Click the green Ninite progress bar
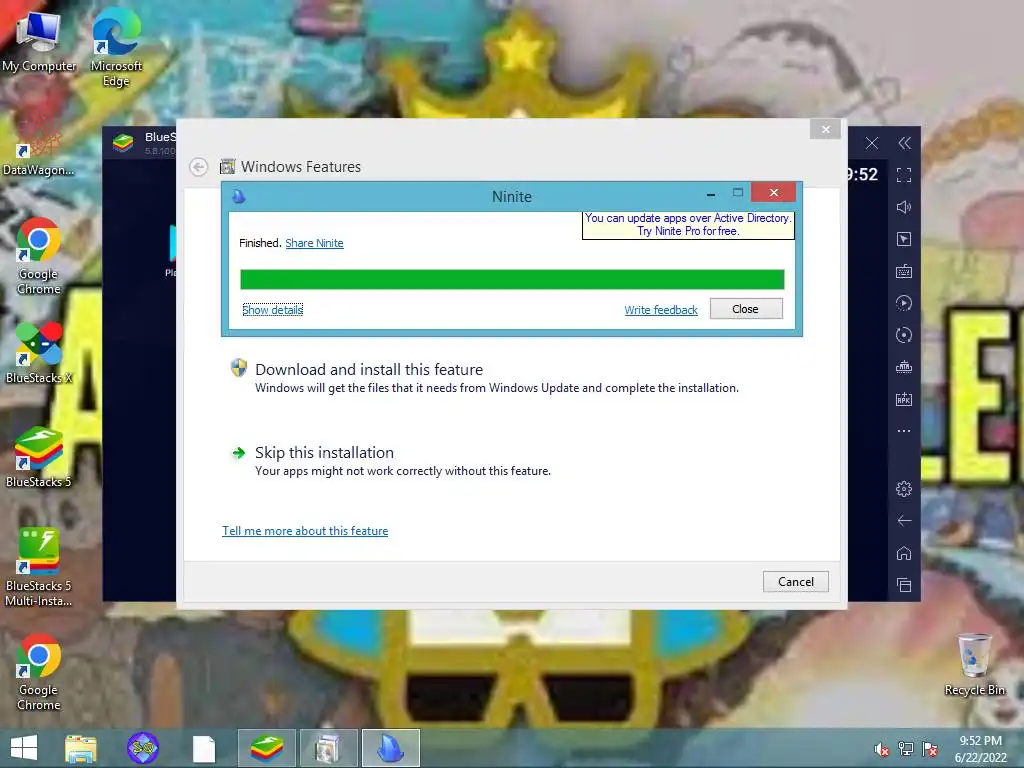Screen dimensions: 1024x768 coord(512,279)
